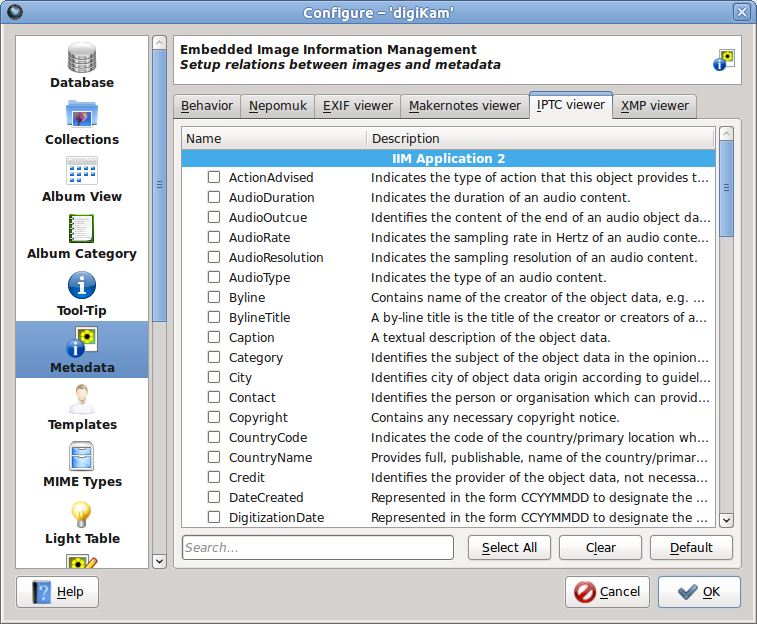Enable the Byline tag checkbox
The image size is (757, 624).
(x=214, y=297)
